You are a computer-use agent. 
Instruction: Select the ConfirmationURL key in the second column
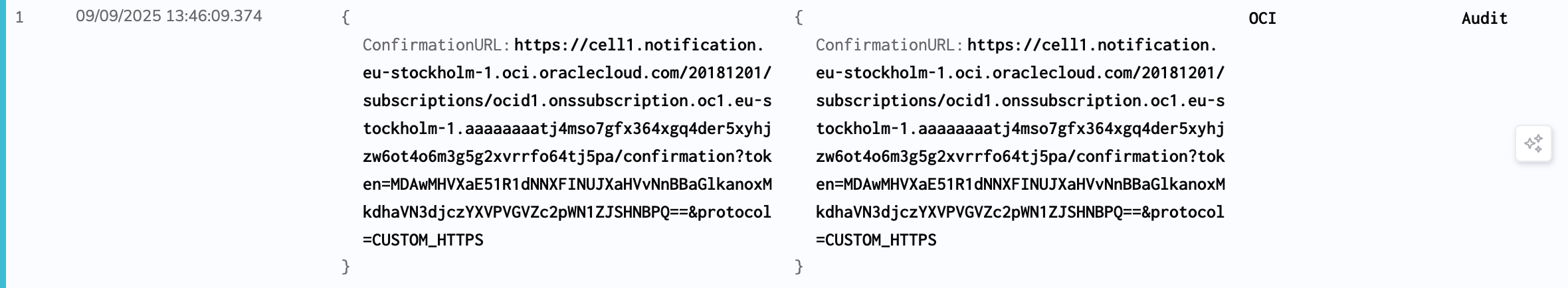pos(889,45)
